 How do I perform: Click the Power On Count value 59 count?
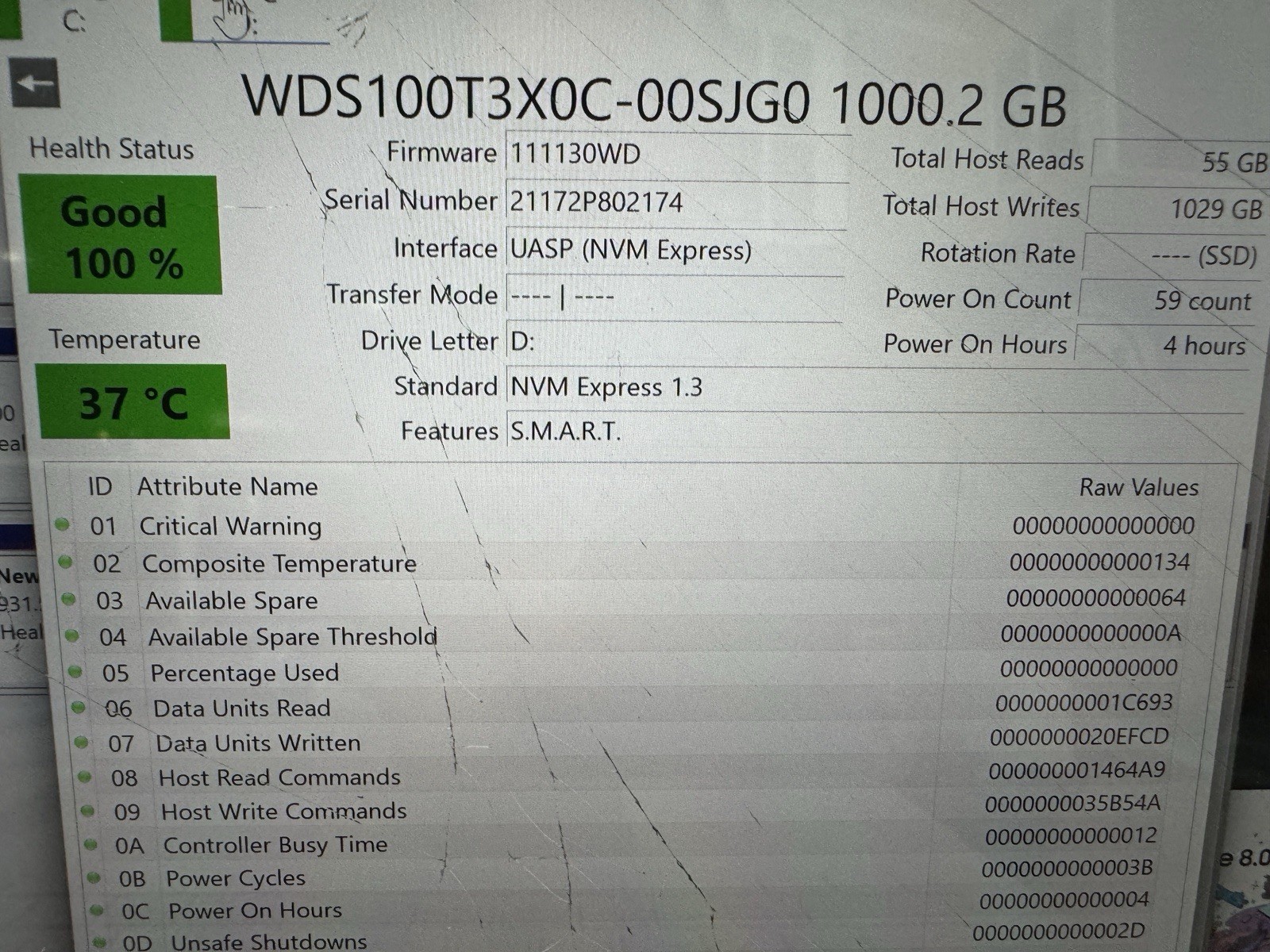1168,301
